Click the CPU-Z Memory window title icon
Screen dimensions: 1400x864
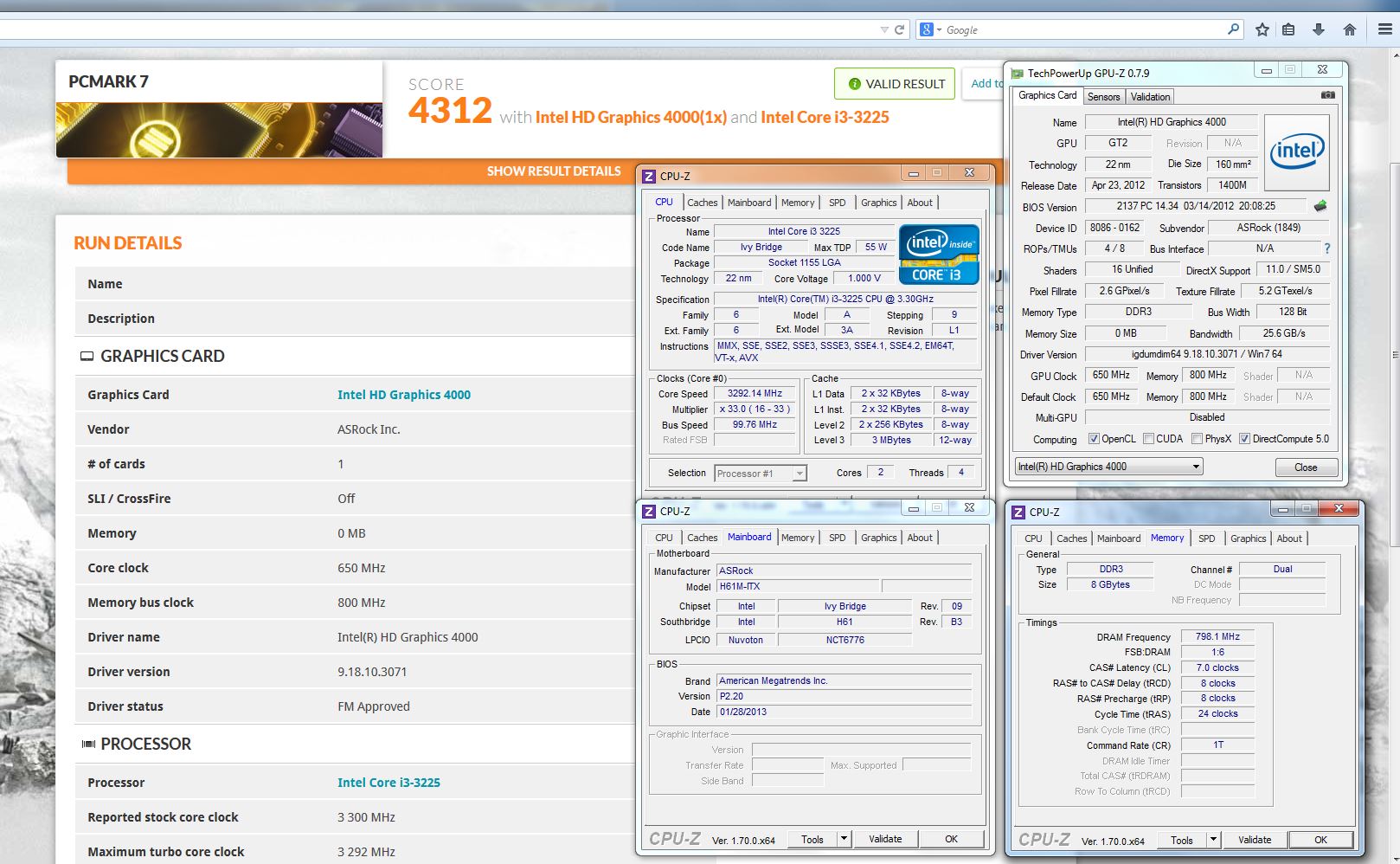(1018, 512)
